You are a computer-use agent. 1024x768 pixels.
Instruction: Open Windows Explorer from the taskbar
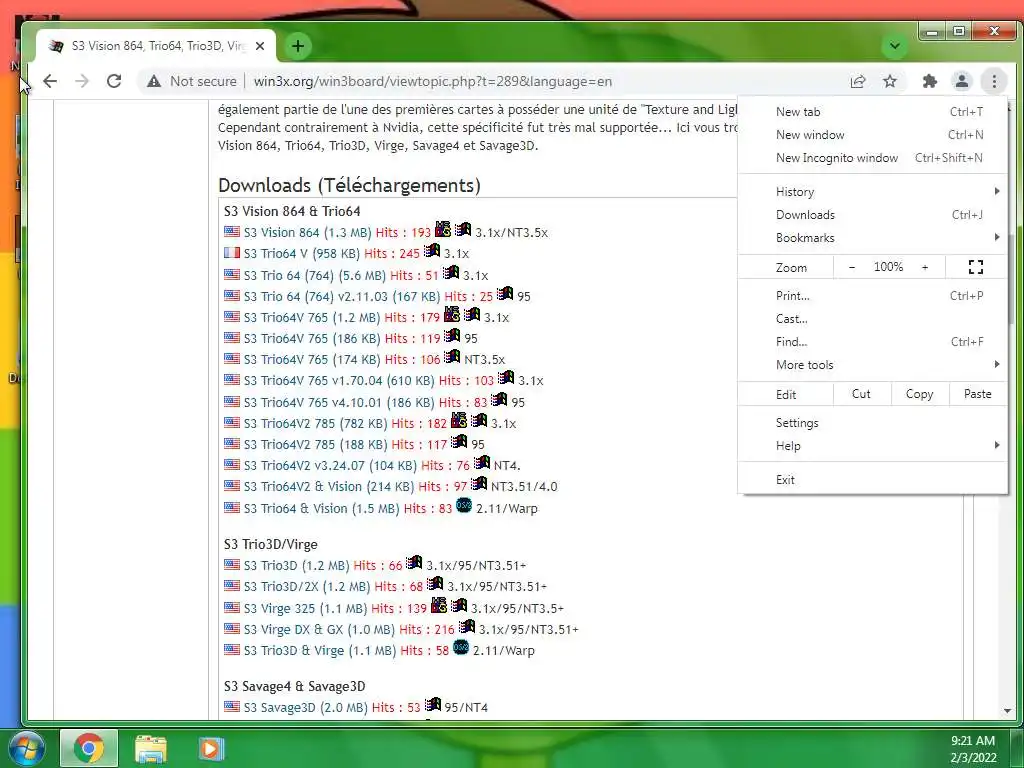tap(151, 748)
